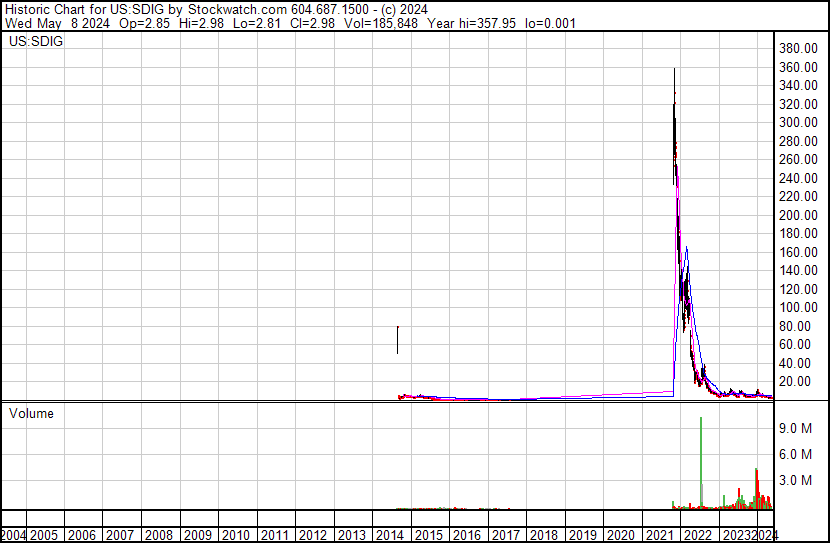
Task: Click the 2021 year label
Action: point(660,535)
